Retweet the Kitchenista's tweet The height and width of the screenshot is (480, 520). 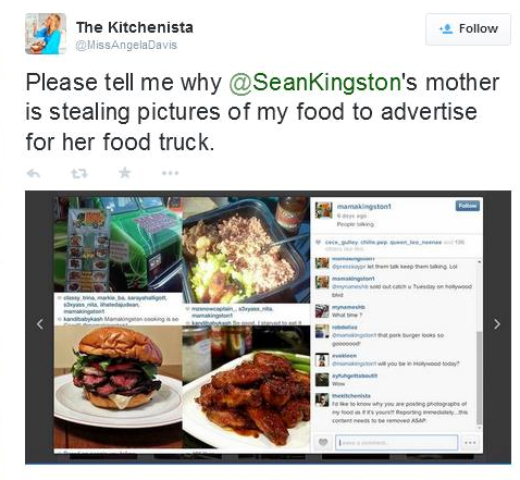pos(80,173)
